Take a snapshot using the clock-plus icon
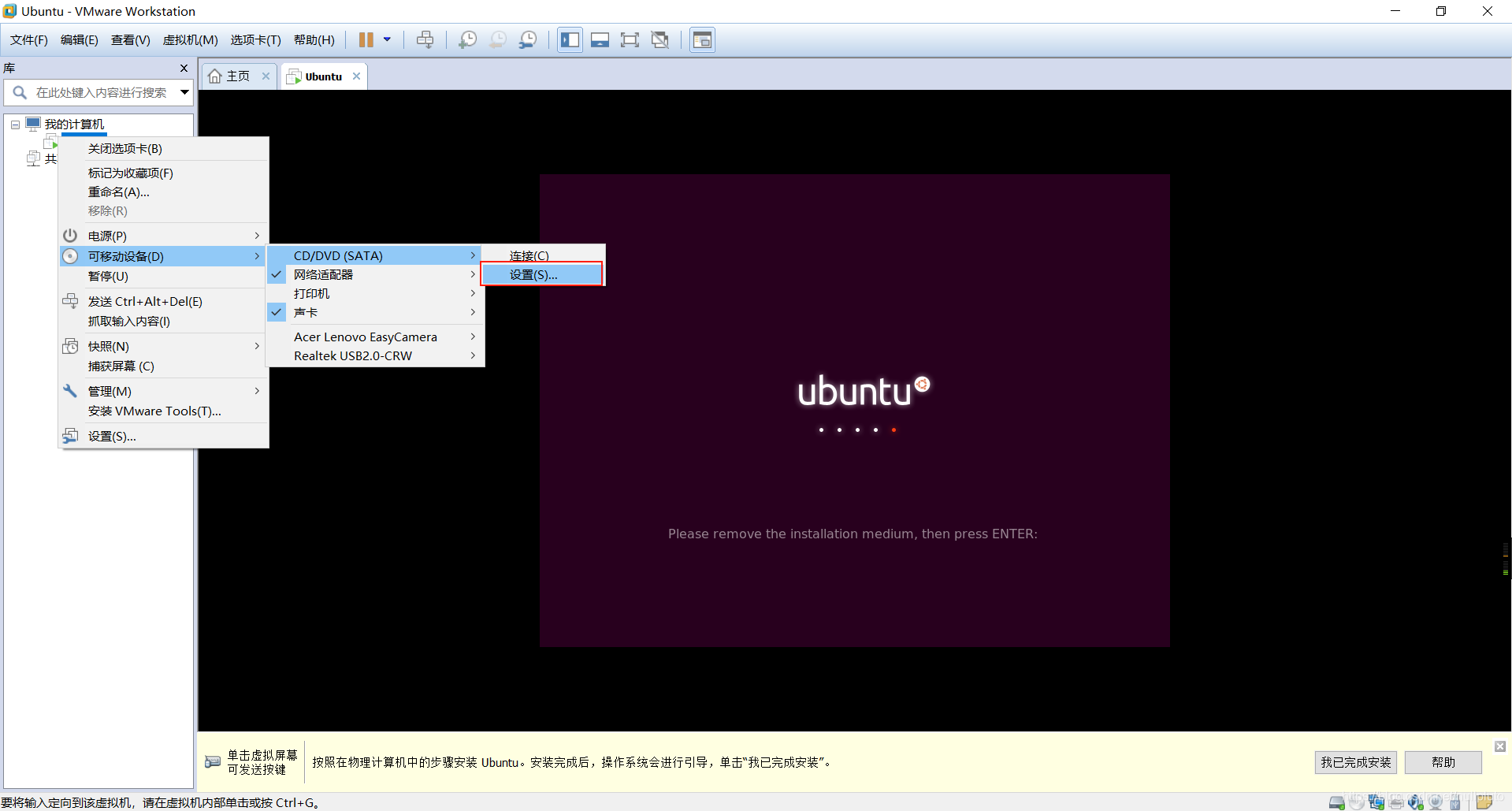 pyautogui.click(x=467, y=39)
